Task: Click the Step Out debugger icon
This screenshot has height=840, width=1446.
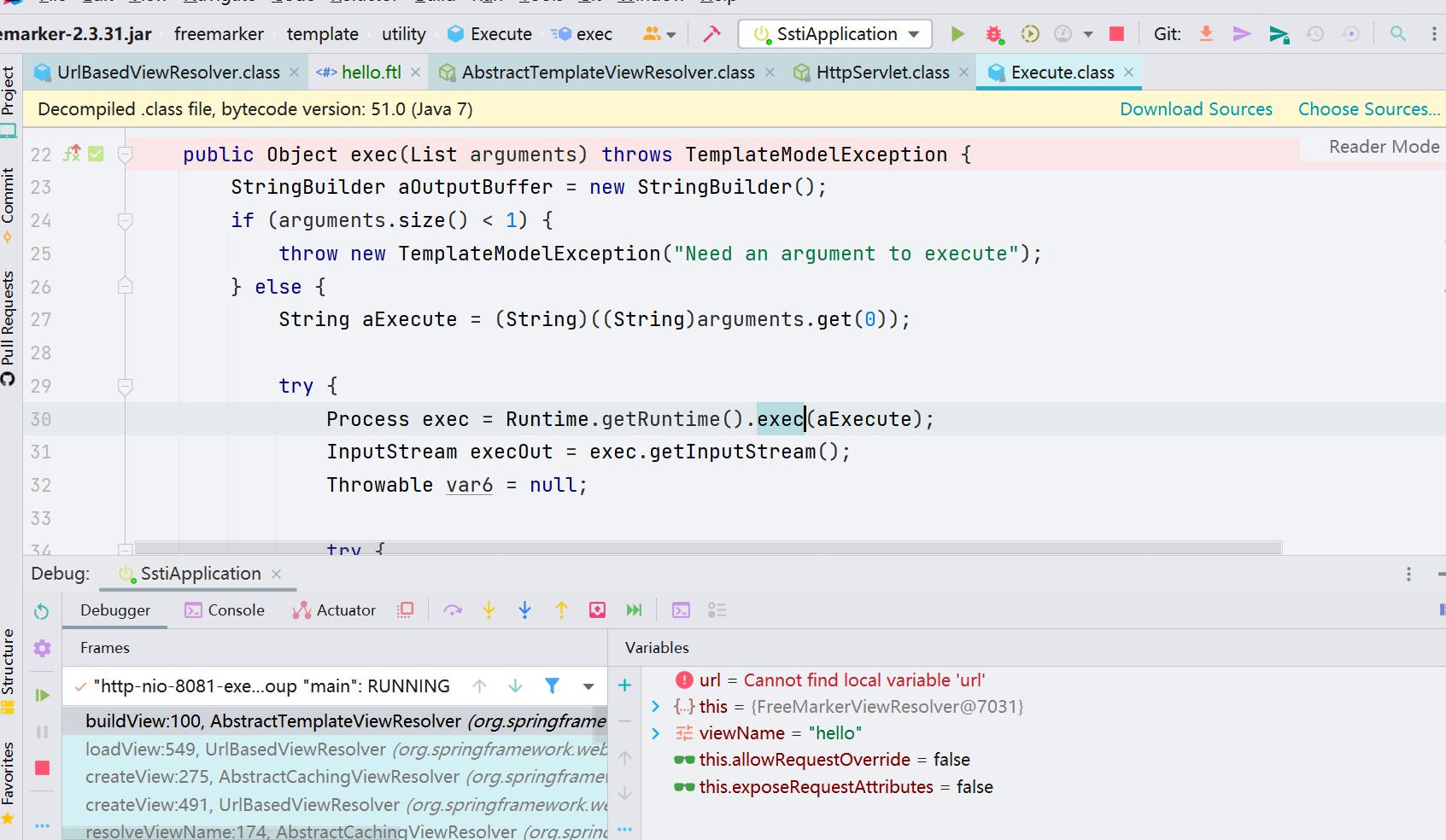Action: coord(561,610)
